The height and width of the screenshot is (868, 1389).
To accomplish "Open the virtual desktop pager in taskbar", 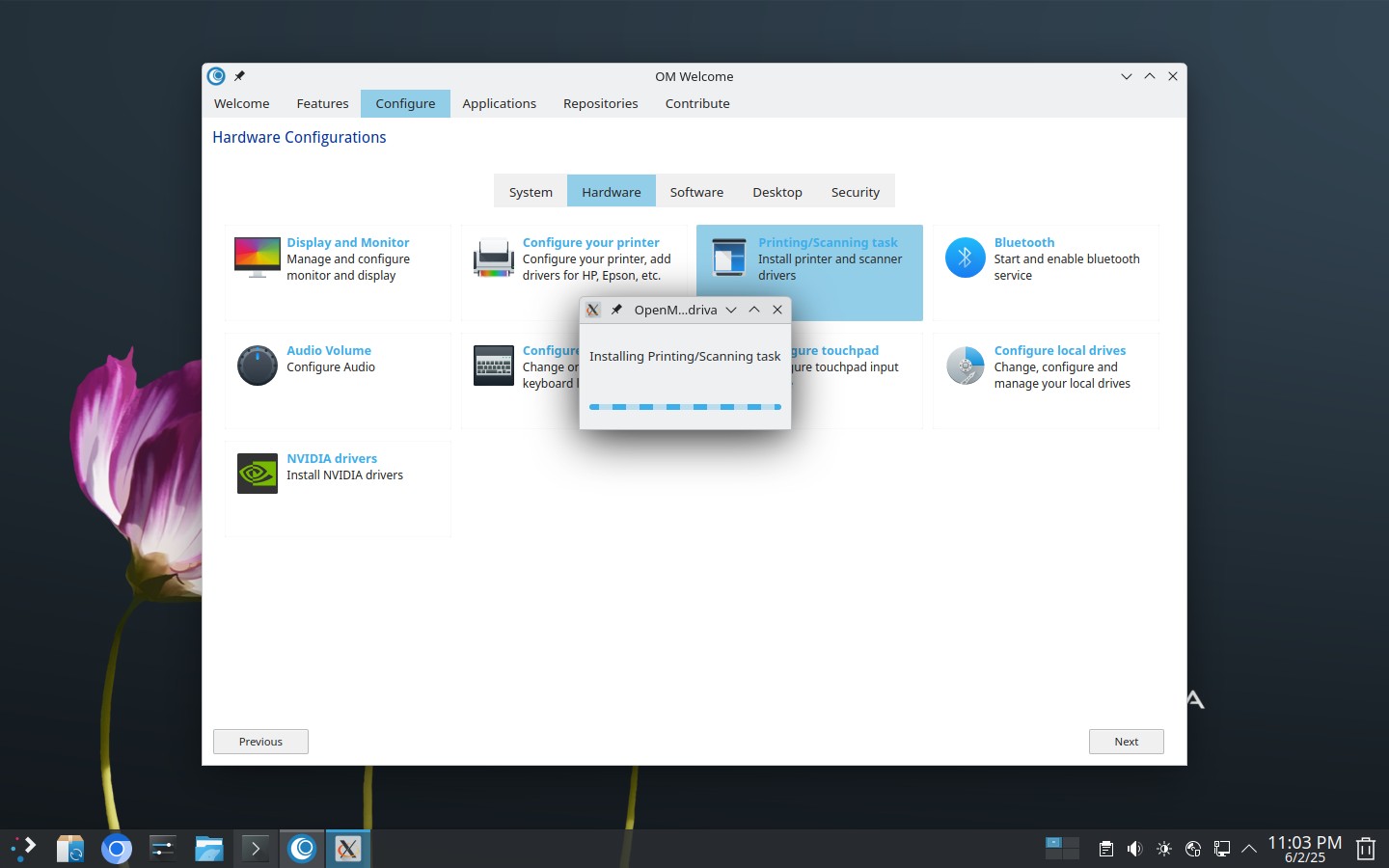I will click(1062, 848).
